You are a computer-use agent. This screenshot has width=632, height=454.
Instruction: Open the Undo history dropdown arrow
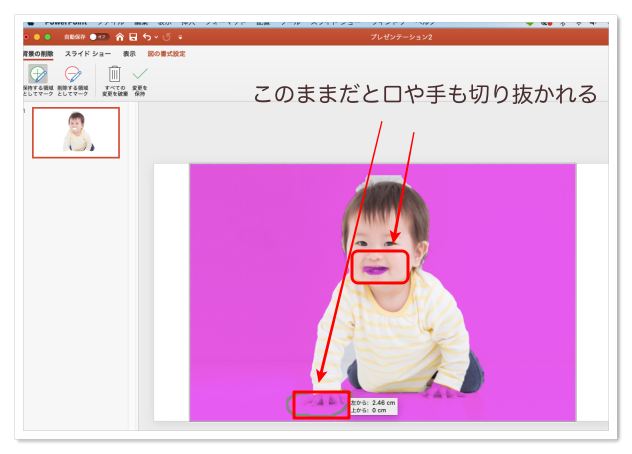(x=156, y=37)
